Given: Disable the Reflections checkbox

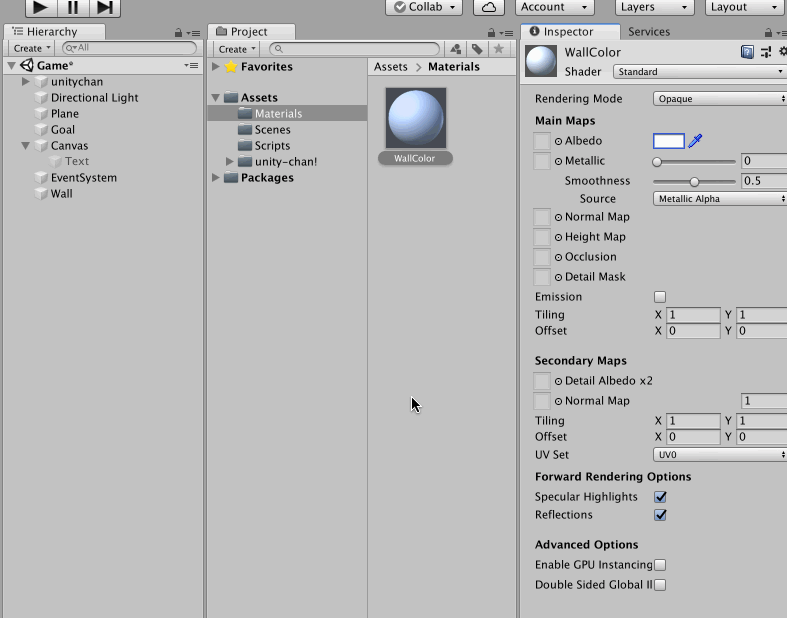Looking at the screenshot, I should point(660,515).
